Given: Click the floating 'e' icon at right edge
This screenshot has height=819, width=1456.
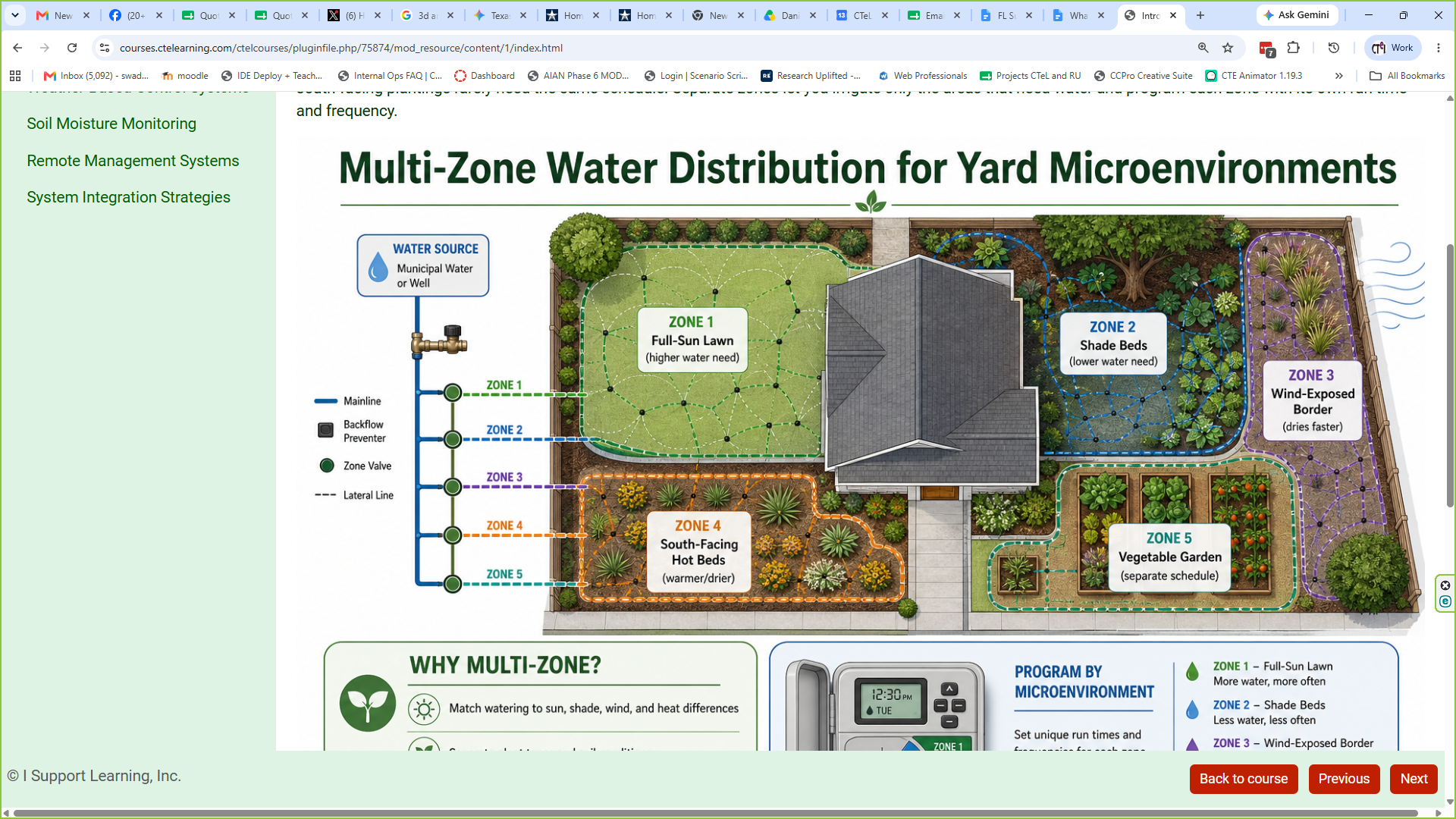Looking at the screenshot, I should pyautogui.click(x=1445, y=602).
